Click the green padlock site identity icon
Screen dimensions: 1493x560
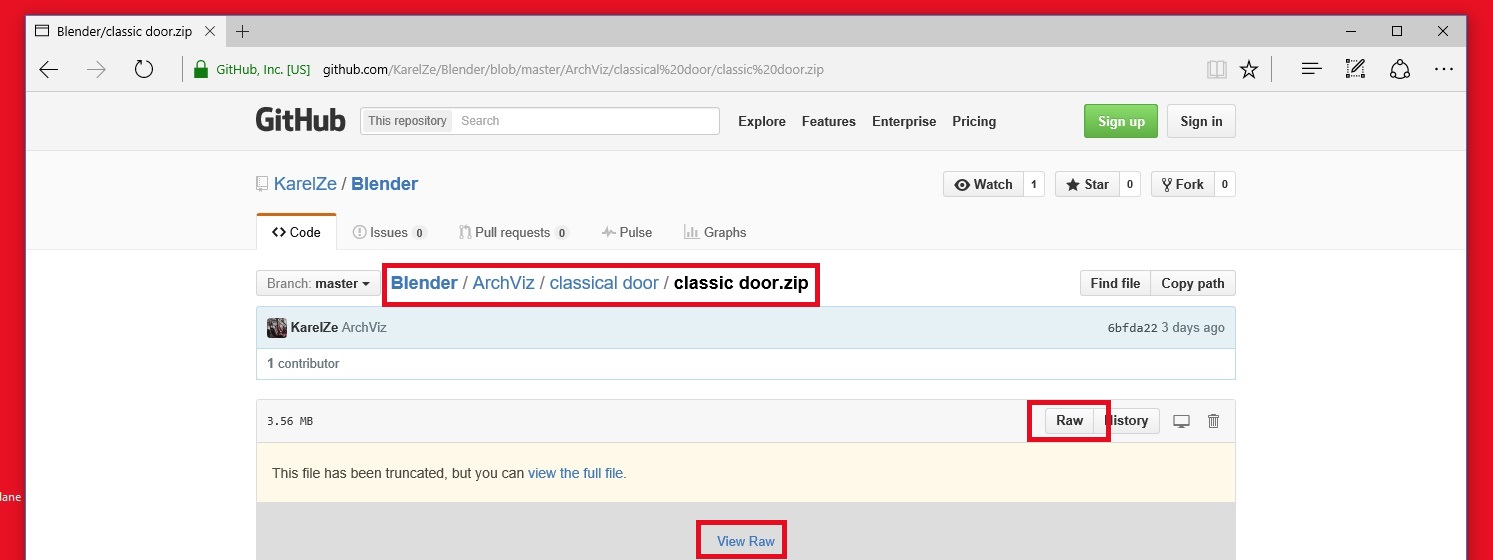click(x=200, y=70)
